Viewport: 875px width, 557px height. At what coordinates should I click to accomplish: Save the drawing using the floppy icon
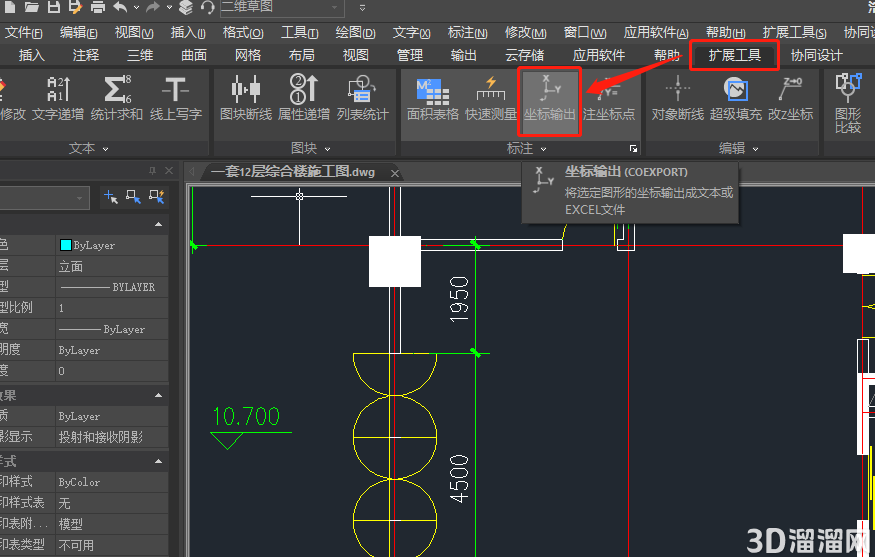[x=54, y=7]
